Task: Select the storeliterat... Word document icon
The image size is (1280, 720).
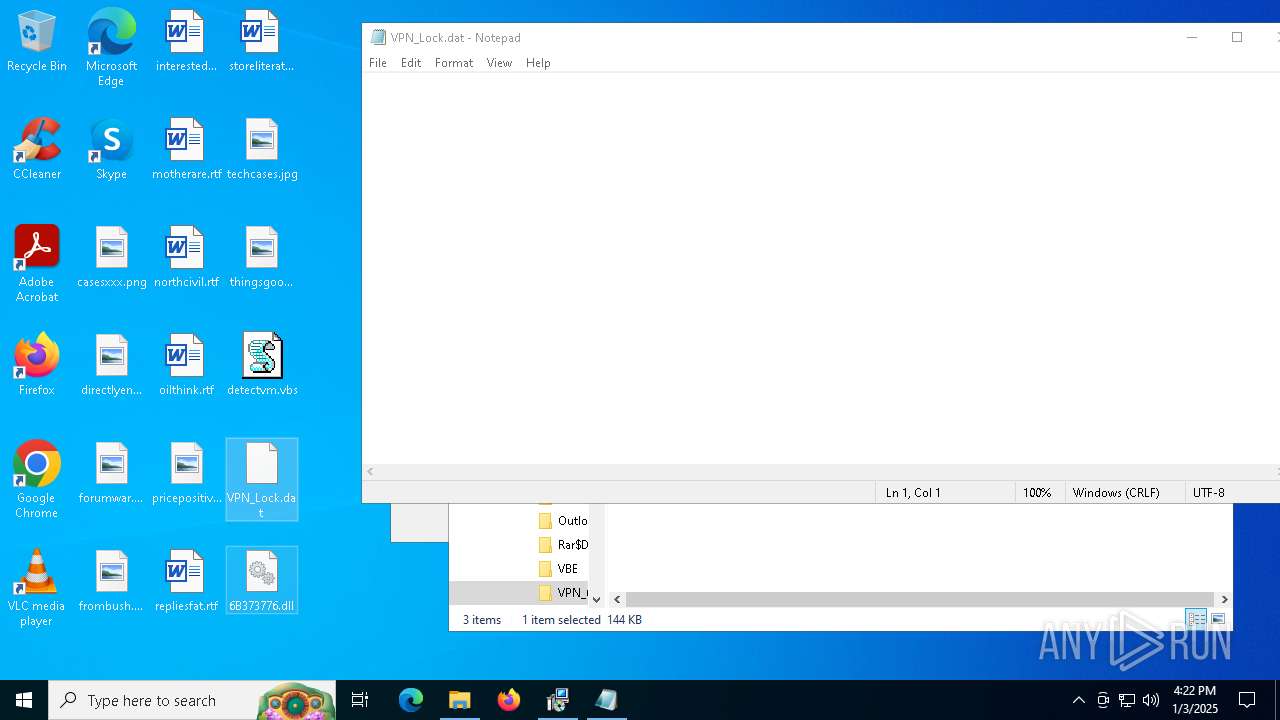Action: 262,42
